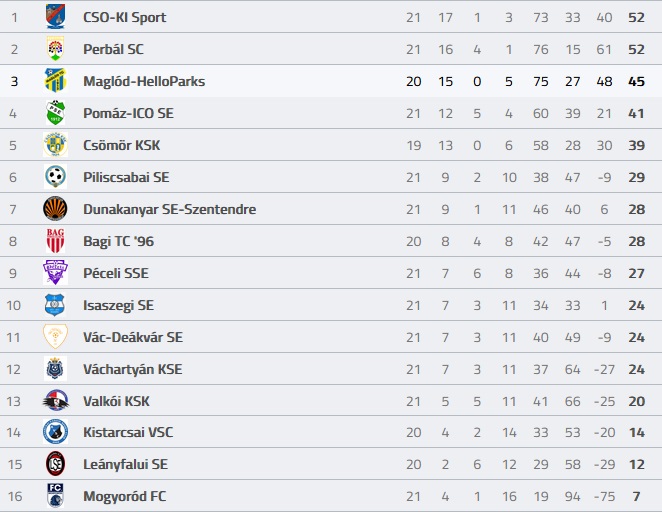Click the CSO-KI Sport team crest
Image resolution: width=662 pixels, height=512 pixels.
tap(55, 16)
